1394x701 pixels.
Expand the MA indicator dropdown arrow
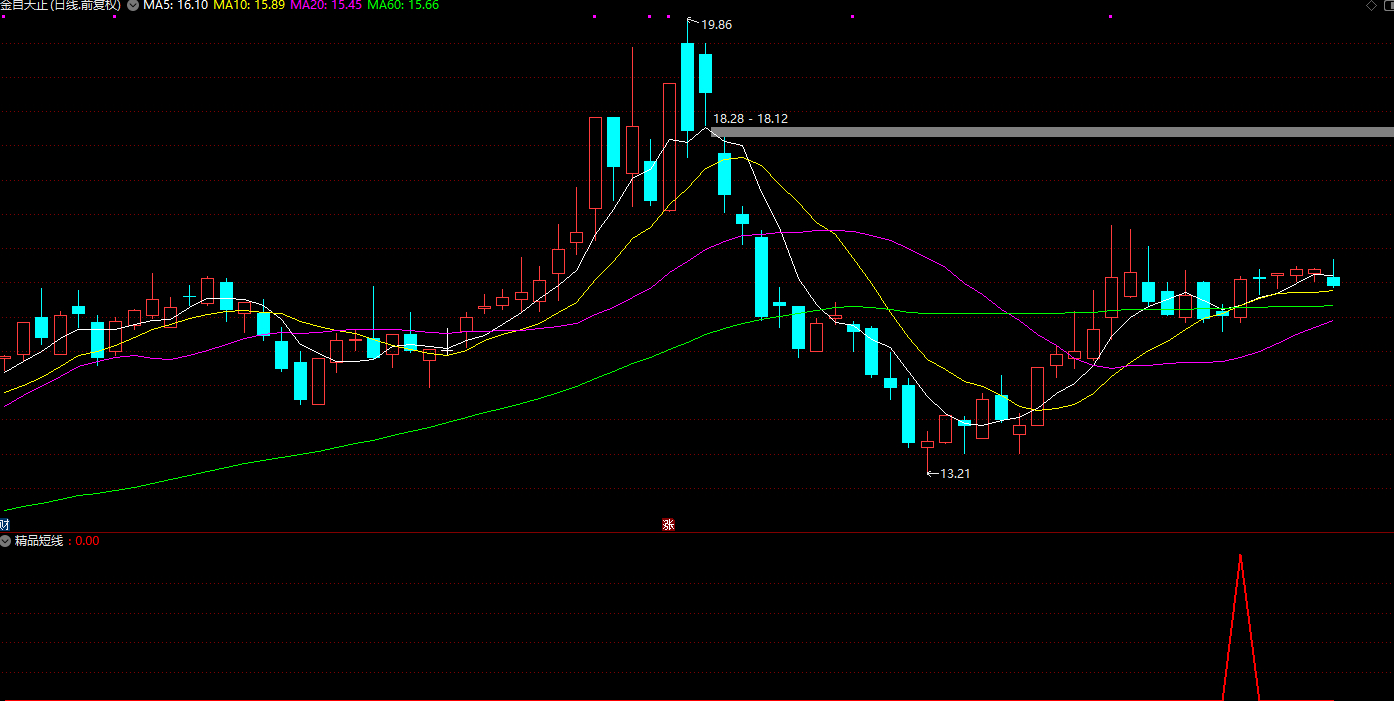pos(133,5)
